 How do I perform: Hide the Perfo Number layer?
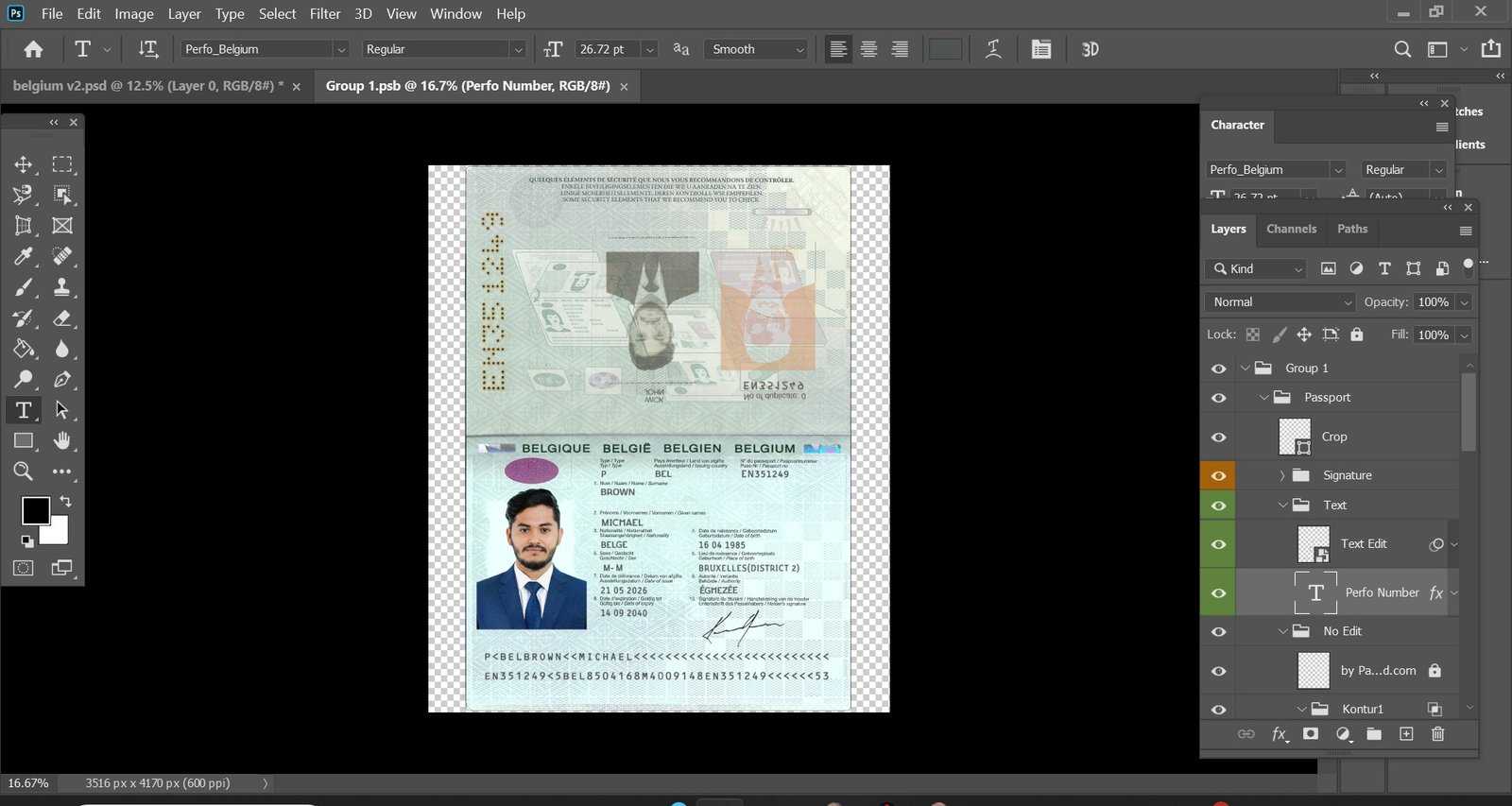tap(1218, 593)
